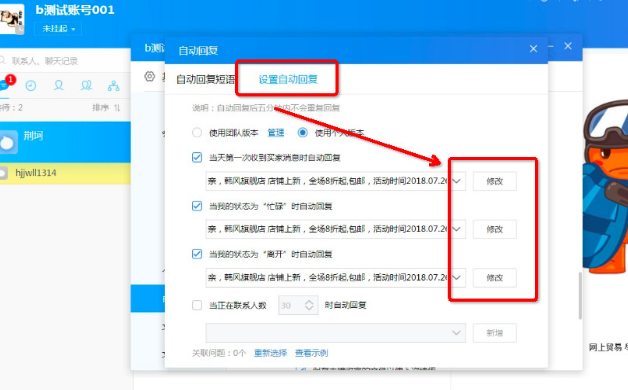Viewport: 628px width, 390px height.
Task: Open the contacts person icon
Action: coord(58,85)
